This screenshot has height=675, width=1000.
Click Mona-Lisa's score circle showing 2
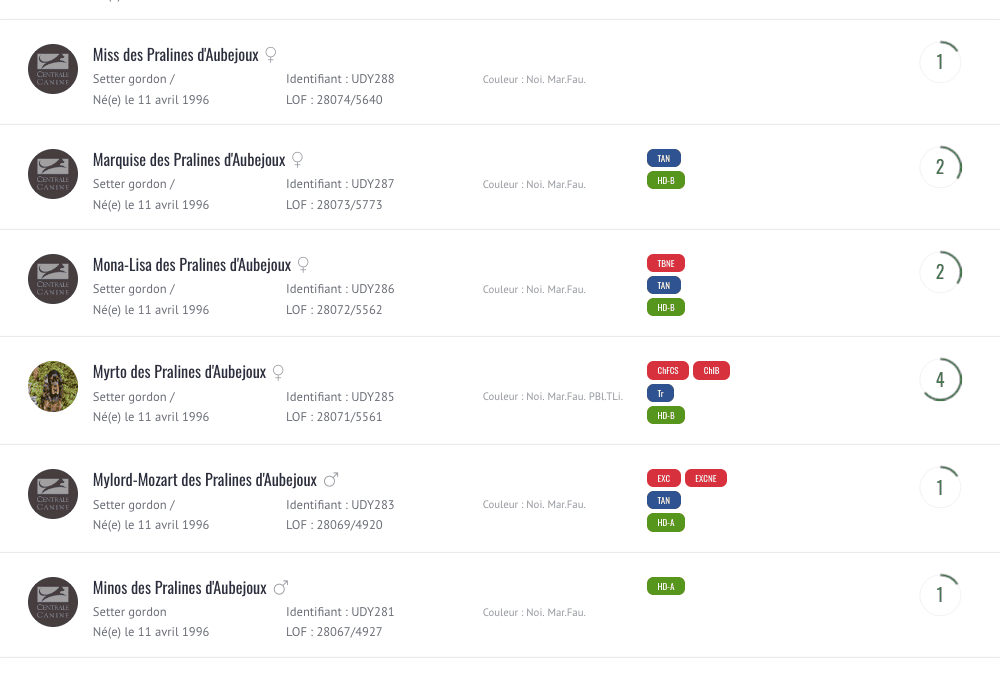pyautogui.click(x=940, y=272)
